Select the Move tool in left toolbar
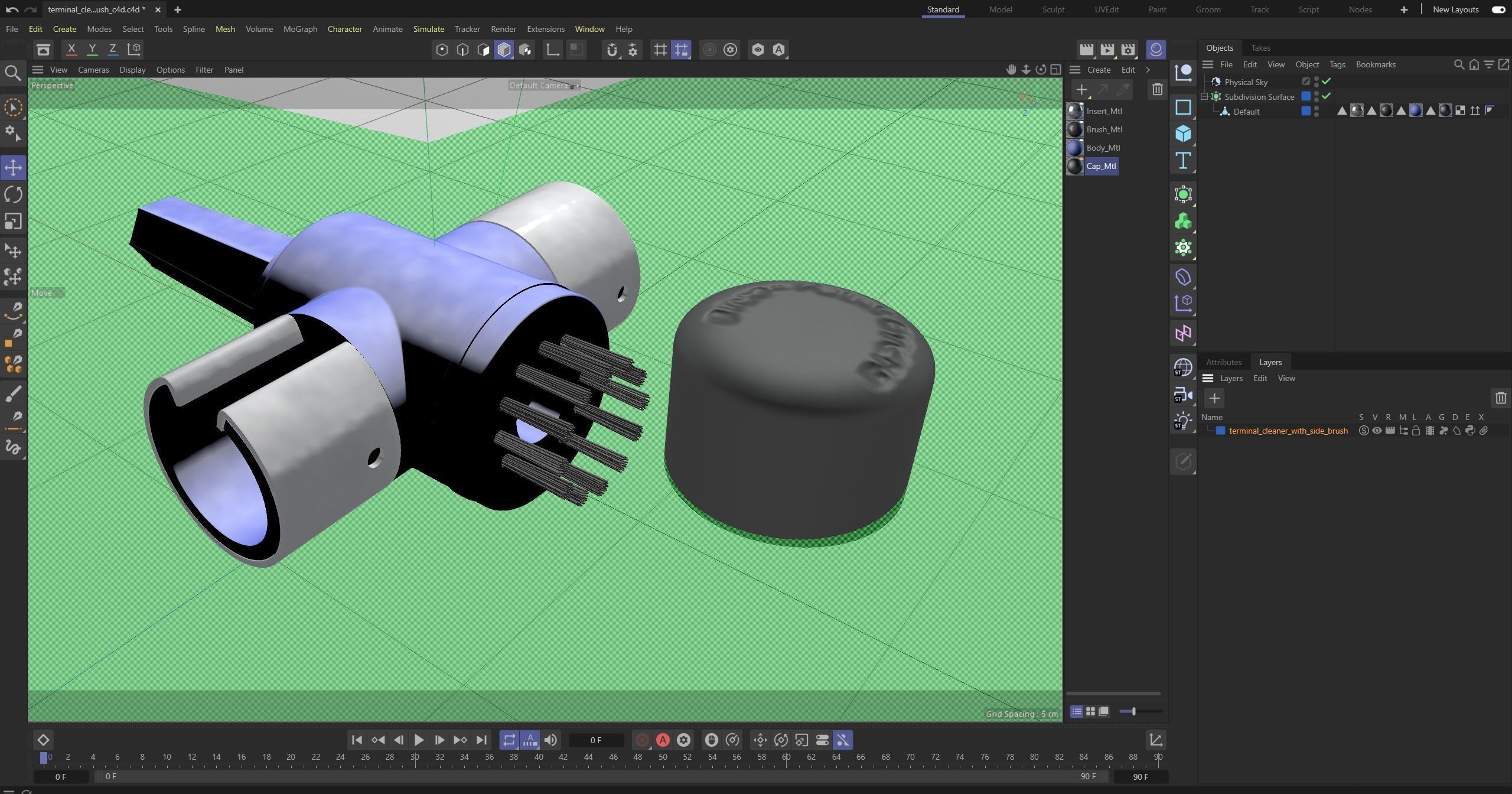 point(13,167)
